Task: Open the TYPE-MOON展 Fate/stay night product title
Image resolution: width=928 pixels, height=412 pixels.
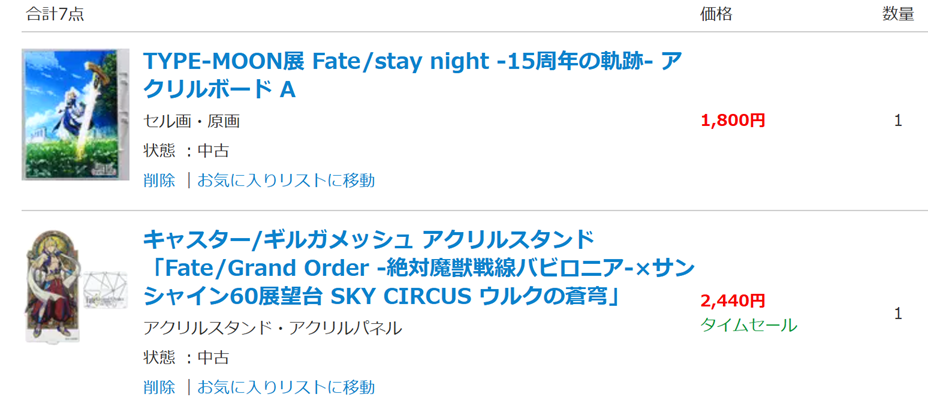Action: tap(412, 75)
